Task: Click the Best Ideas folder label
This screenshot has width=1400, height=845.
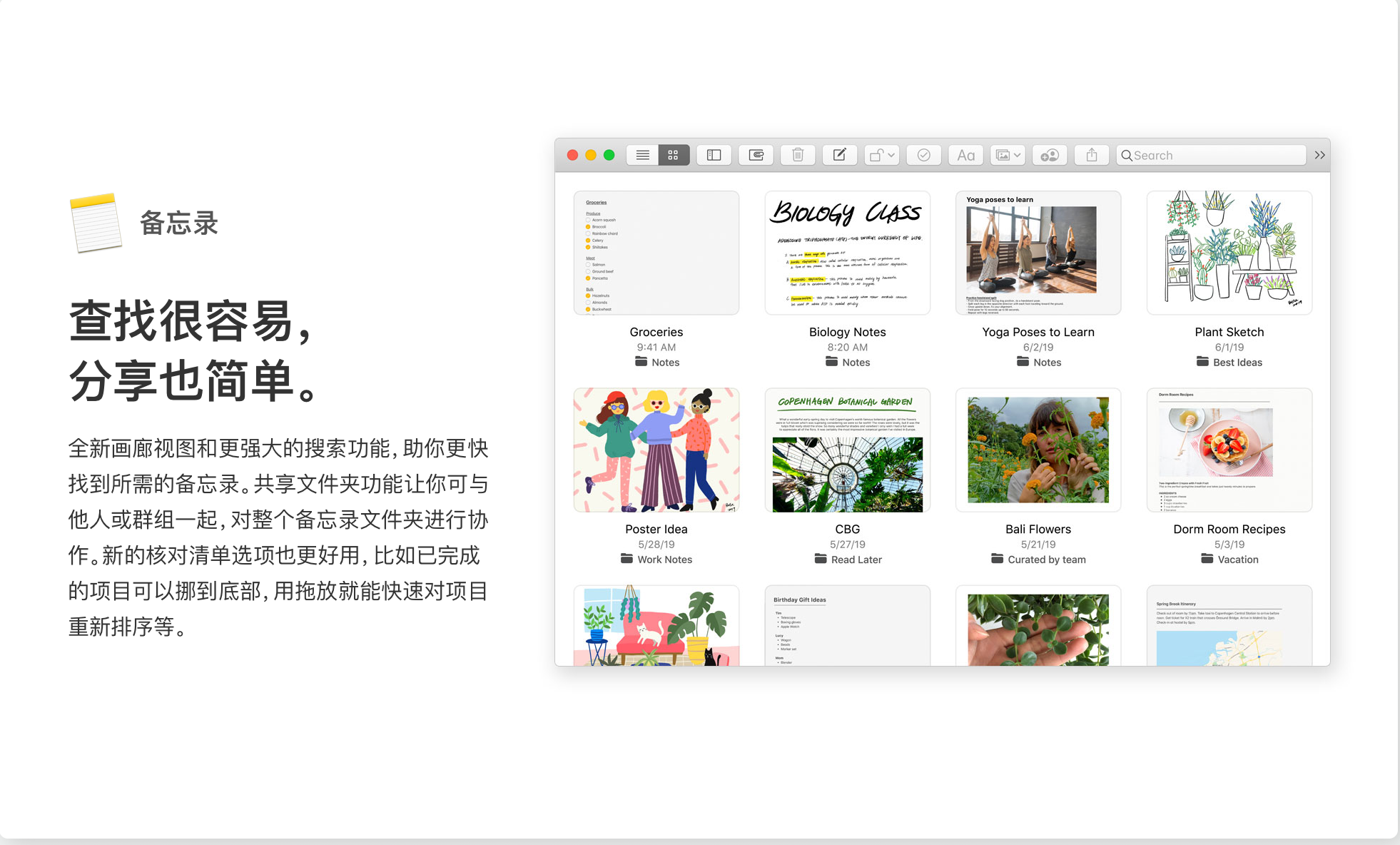Action: point(1237,363)
